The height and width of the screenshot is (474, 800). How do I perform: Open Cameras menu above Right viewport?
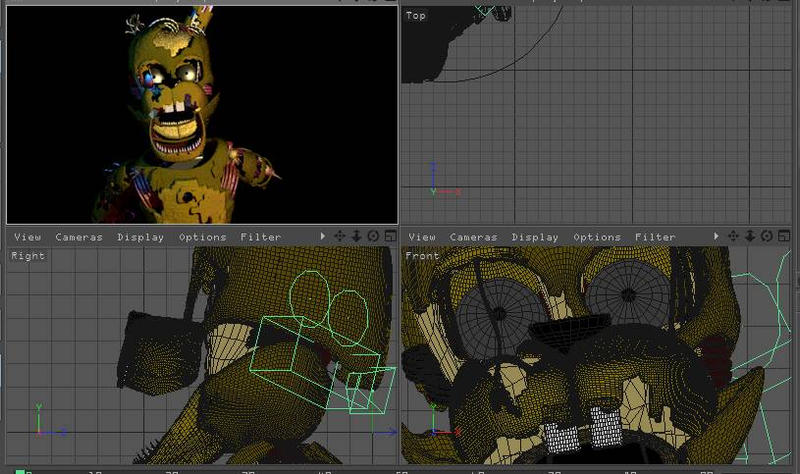click(79, 237)
